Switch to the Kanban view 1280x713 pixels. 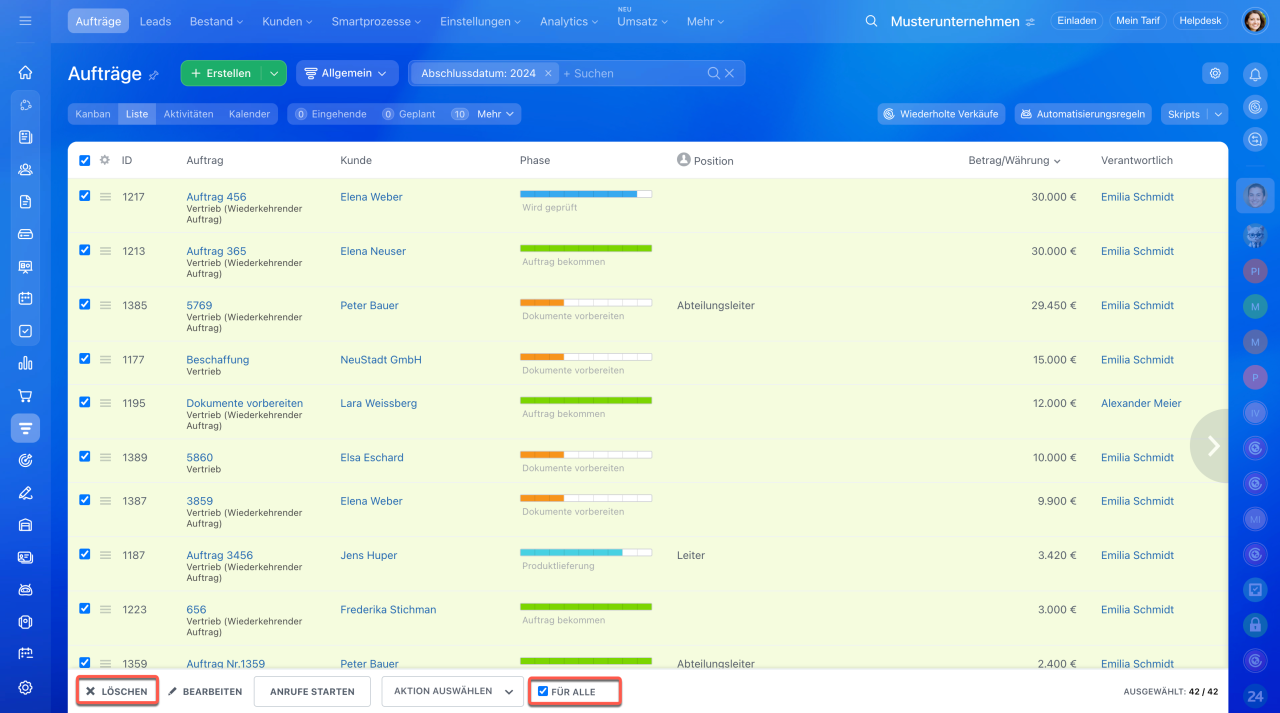[x=93, y=114]
